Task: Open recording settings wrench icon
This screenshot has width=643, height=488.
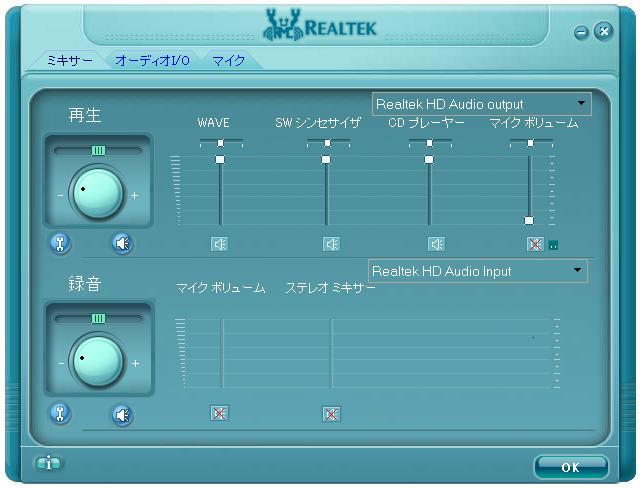Action: point(60,413)
